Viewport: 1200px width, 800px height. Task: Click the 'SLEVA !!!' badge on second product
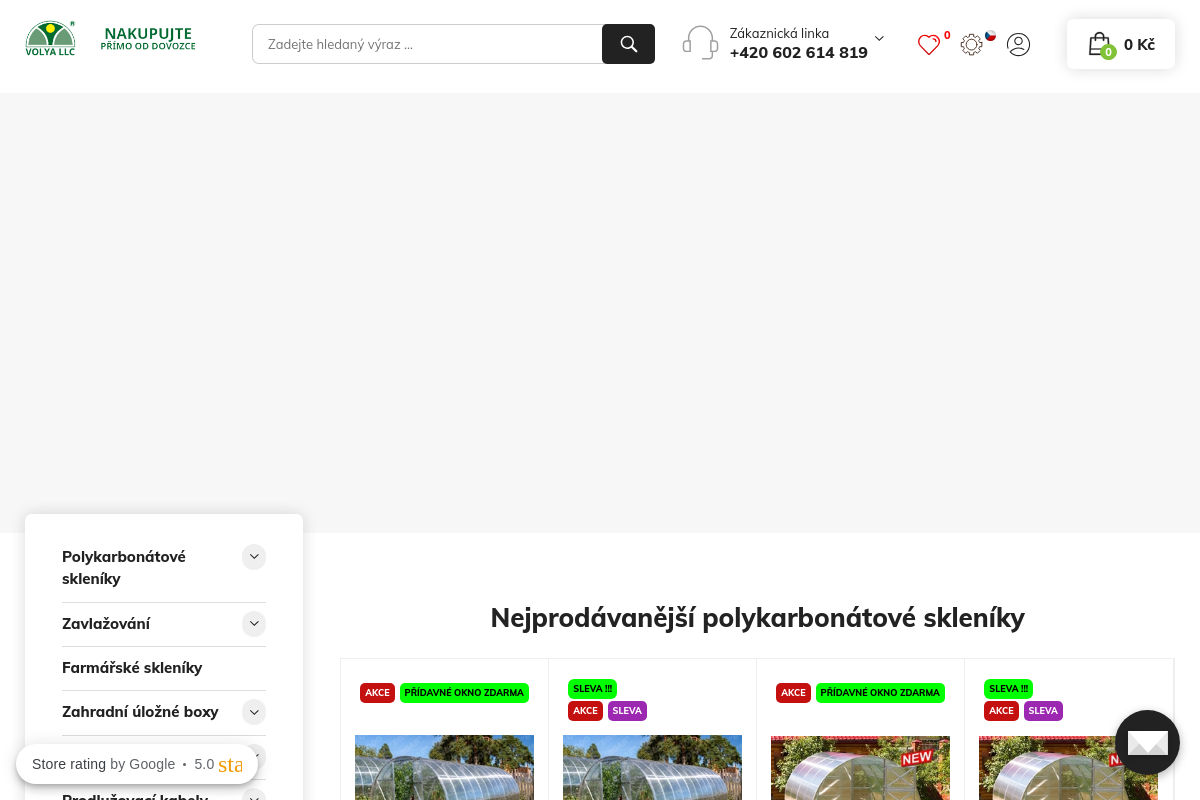(592, 689)
